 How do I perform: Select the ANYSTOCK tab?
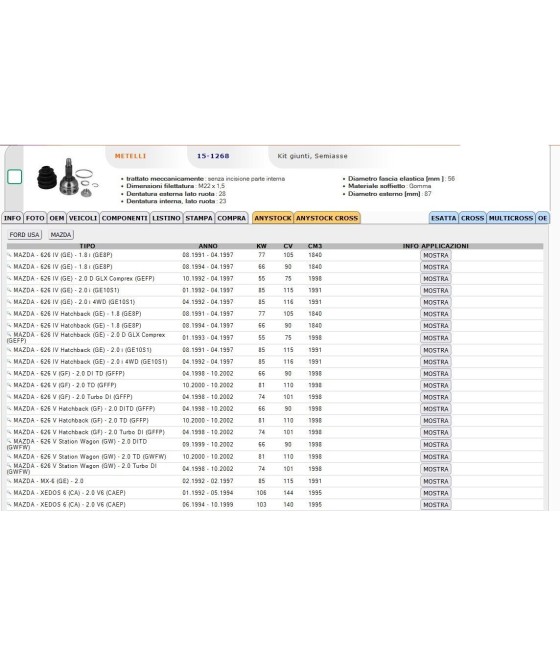273,218
